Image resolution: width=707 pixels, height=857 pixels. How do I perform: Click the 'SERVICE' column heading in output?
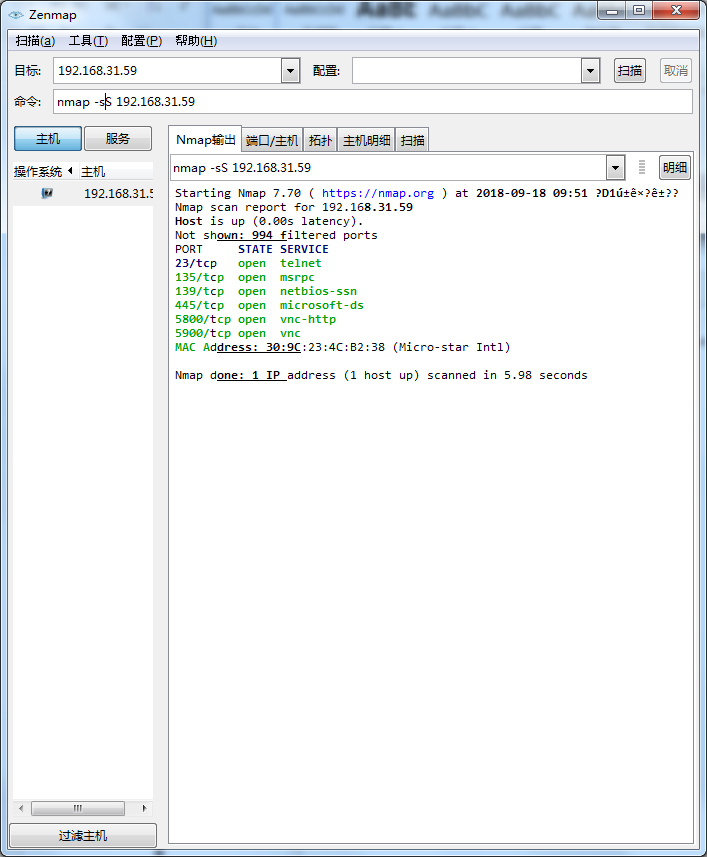[304, 249]
